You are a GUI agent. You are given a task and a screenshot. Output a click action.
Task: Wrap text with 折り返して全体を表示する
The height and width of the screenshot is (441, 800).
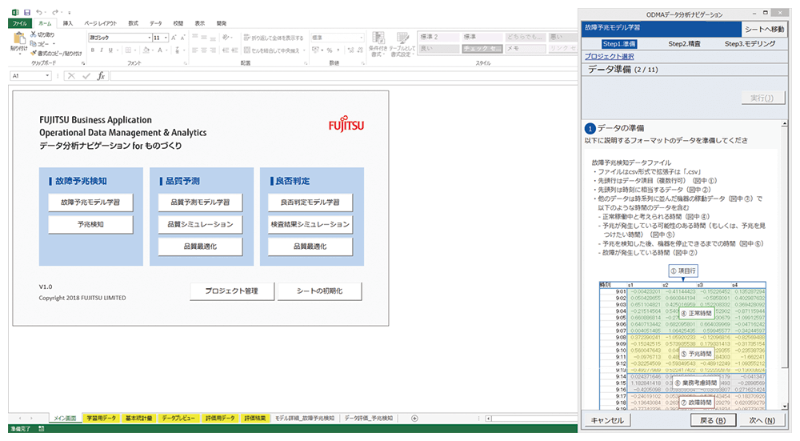(273, 38)
